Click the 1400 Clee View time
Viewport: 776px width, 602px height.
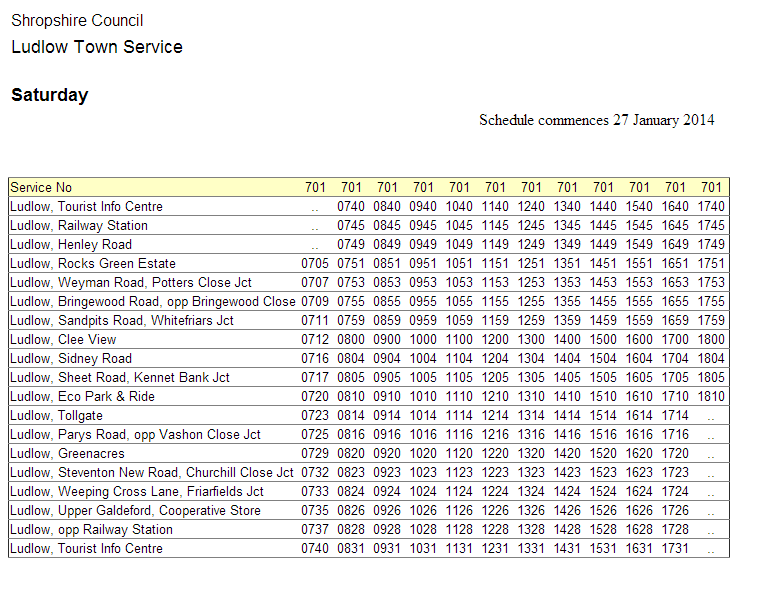pos(567,340)
